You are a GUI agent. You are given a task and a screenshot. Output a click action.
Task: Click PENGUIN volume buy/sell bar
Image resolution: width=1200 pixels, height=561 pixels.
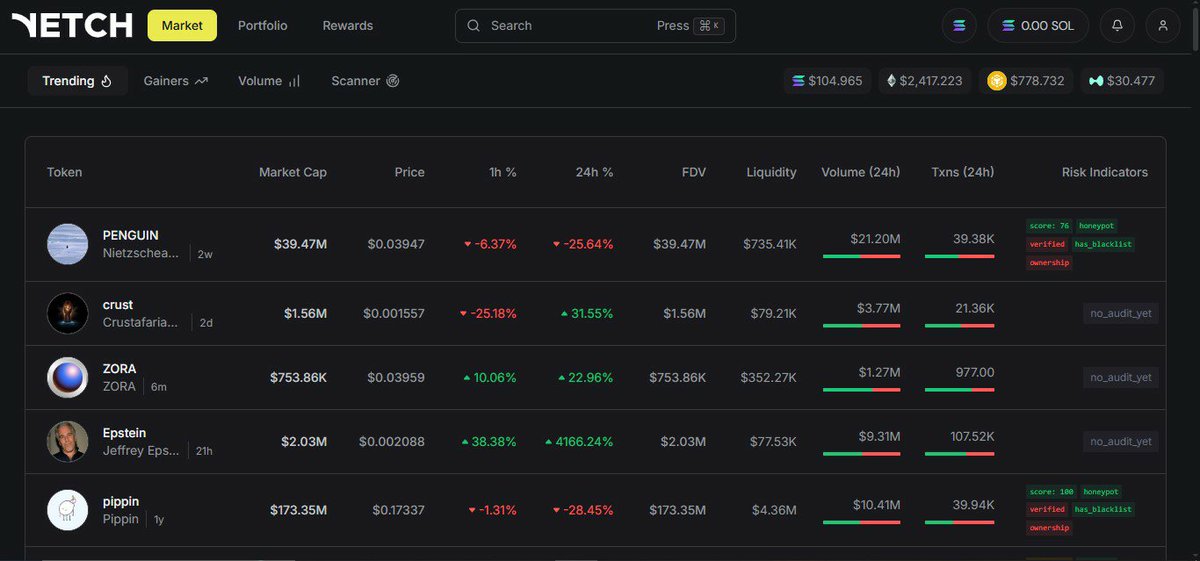click(x=861, y=256)
